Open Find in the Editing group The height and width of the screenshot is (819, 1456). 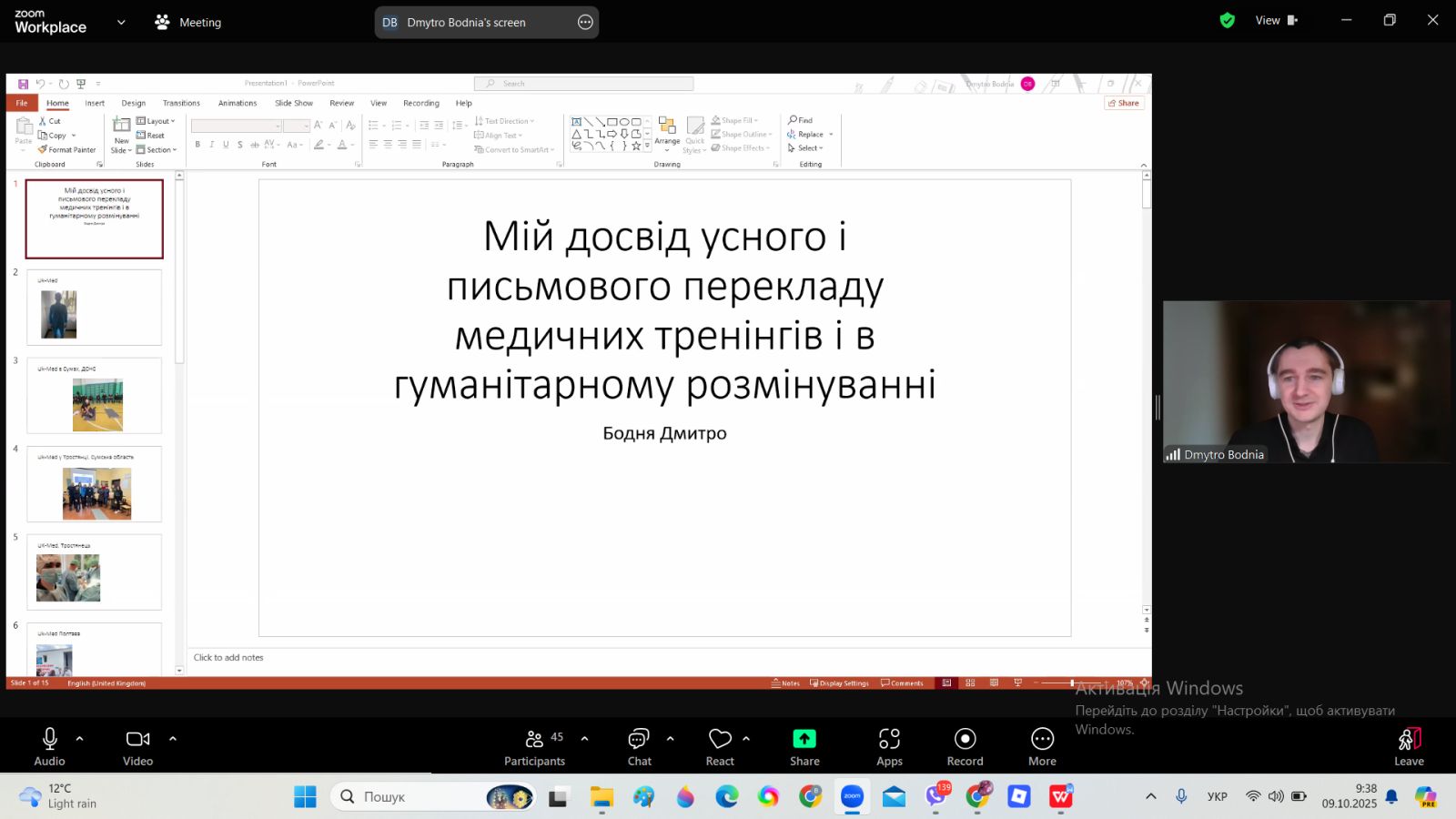tap(801, 119)
